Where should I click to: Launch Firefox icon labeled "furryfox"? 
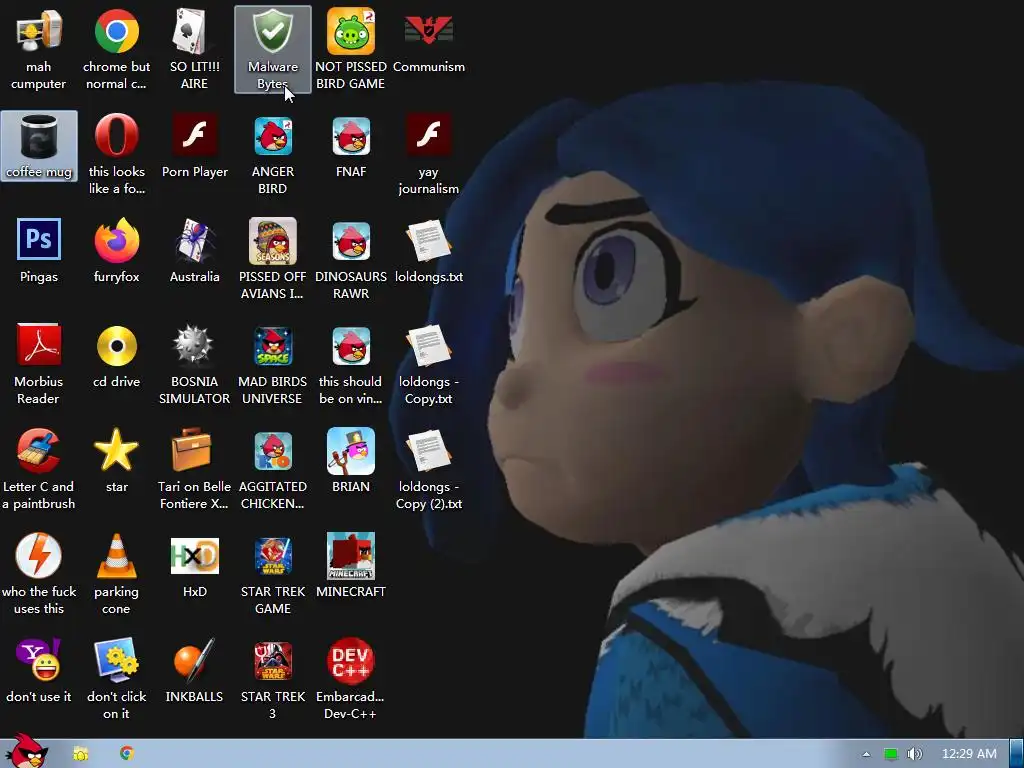click(116, 251)
